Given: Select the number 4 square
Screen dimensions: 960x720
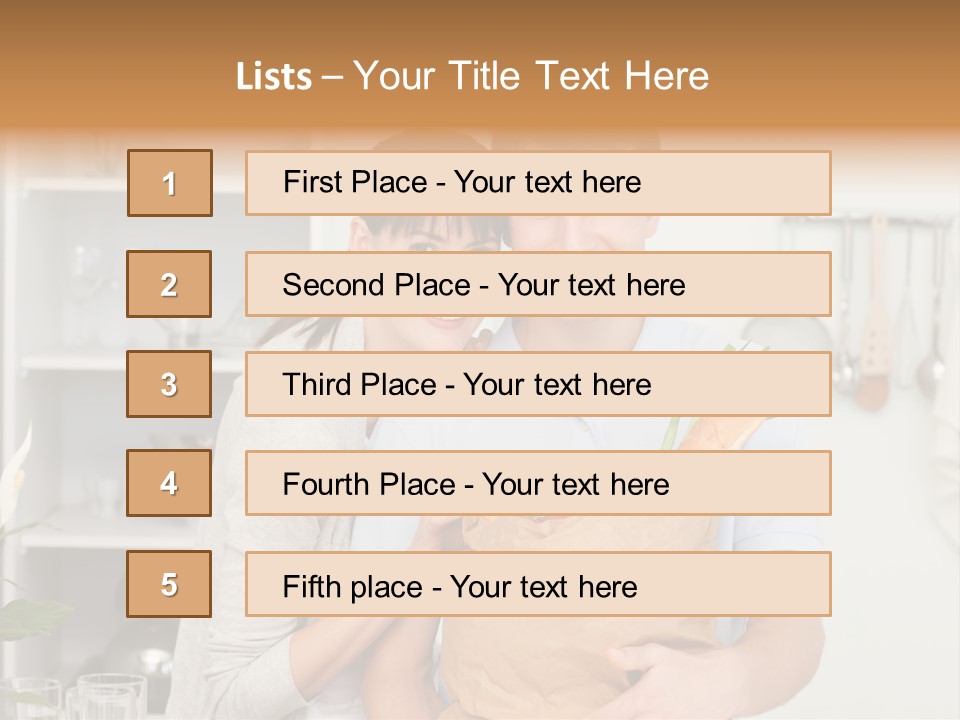Looking at the screenshot, I should [x=169, y=484].
